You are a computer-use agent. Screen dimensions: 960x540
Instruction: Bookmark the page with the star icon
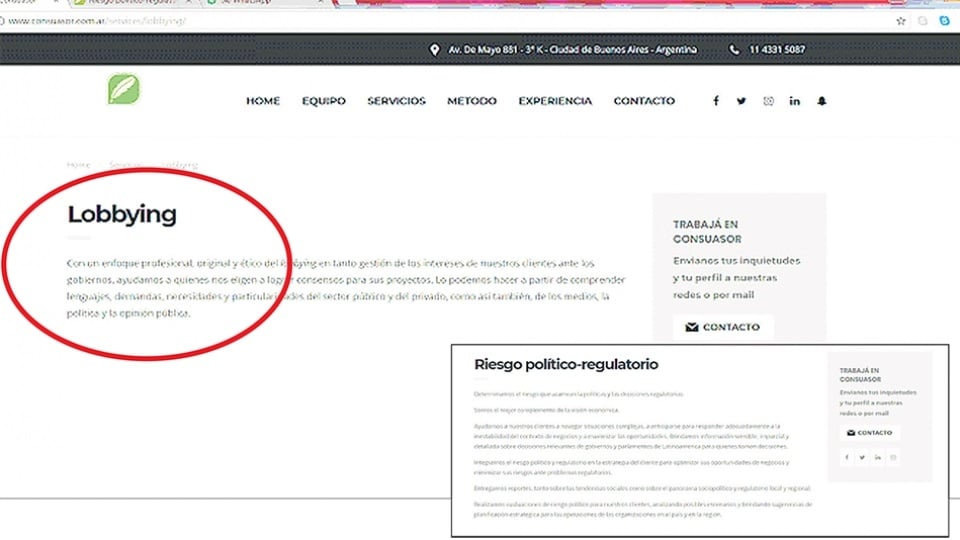(901, 20)
